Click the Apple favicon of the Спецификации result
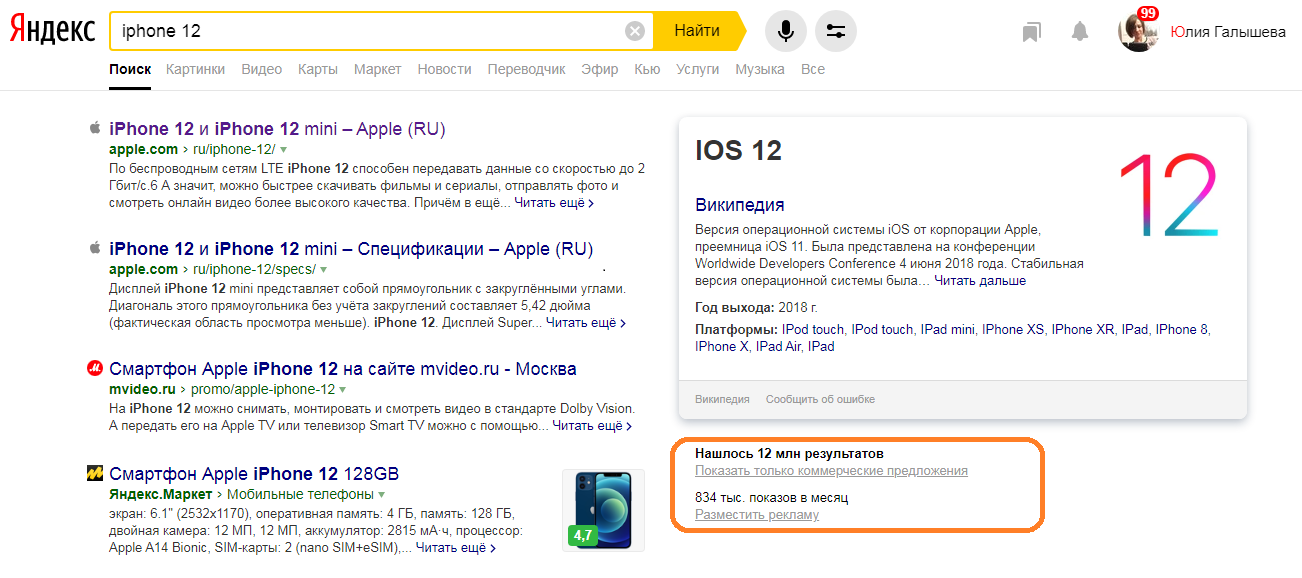Viewport: 1302px width, 578px height. (x=95, y=248)
